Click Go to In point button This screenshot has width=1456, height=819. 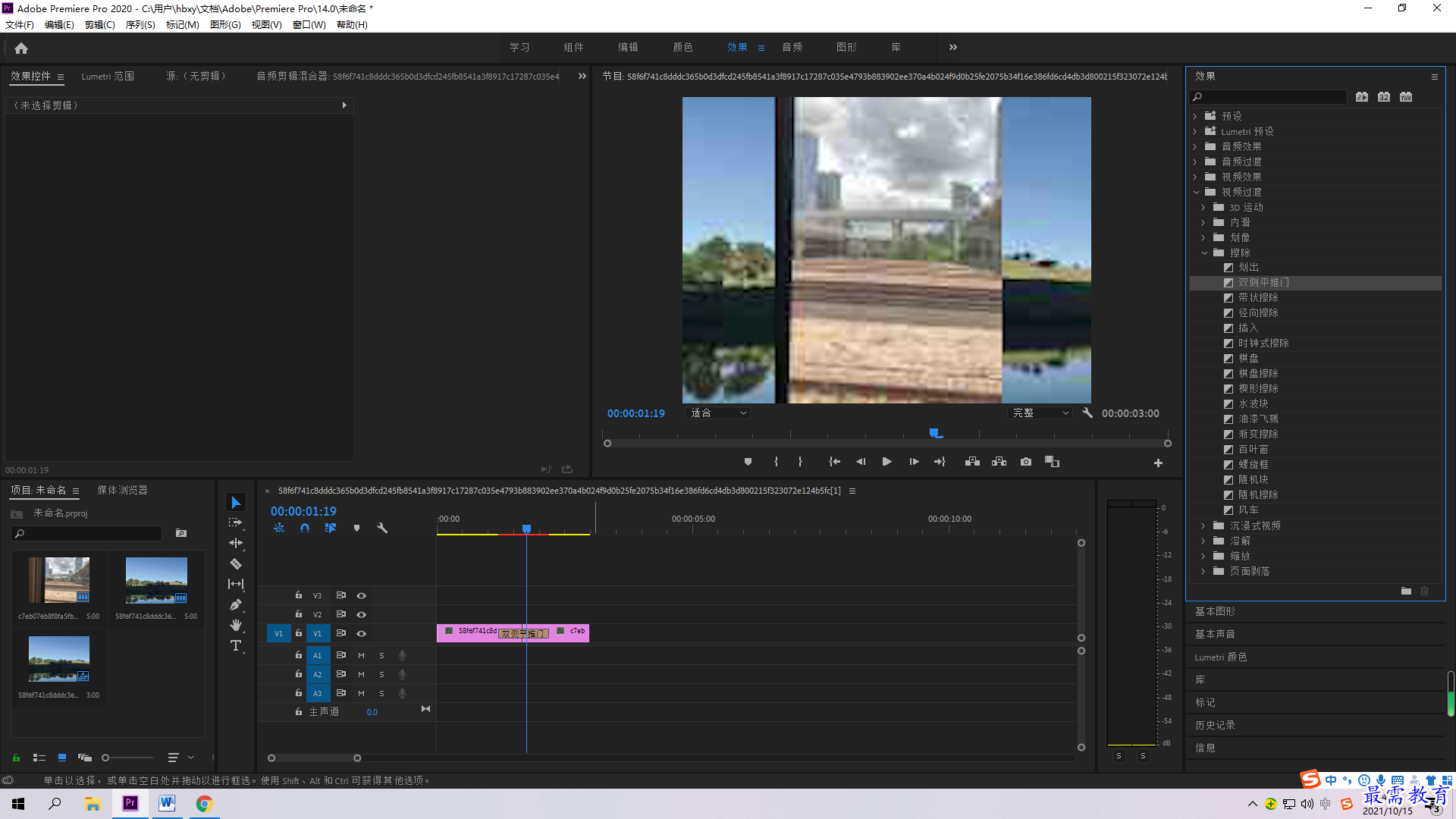tap(834, 462)
